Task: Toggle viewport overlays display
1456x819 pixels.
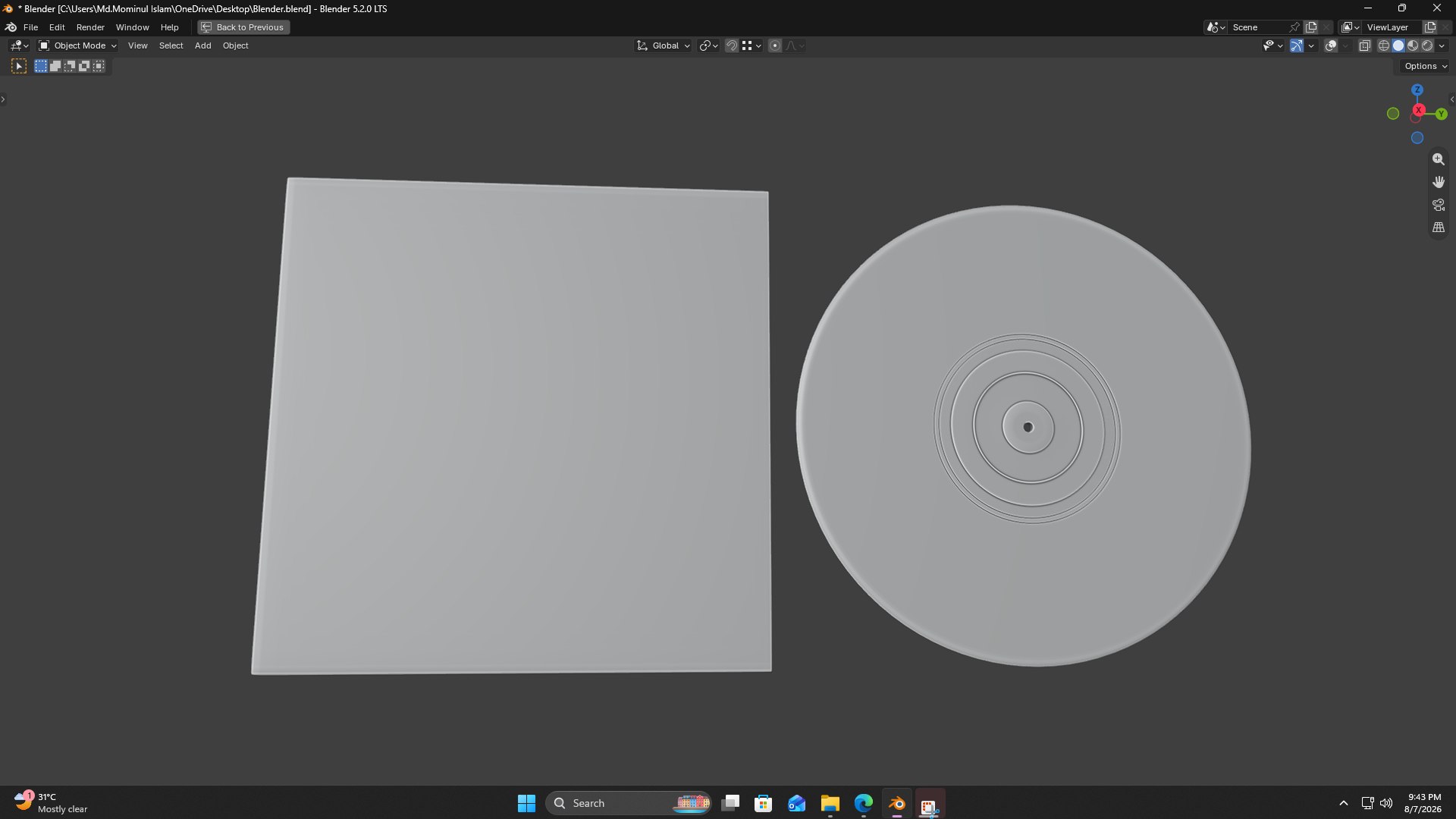Action: (1331, 46)
